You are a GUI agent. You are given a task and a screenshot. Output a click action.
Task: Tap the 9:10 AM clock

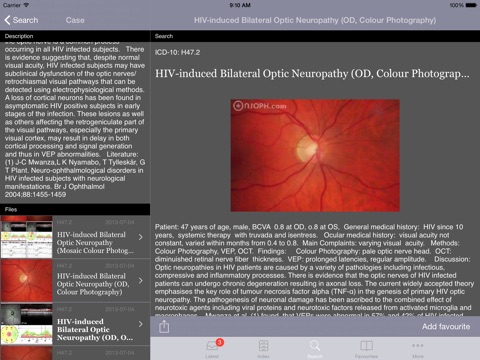[240, 5]
